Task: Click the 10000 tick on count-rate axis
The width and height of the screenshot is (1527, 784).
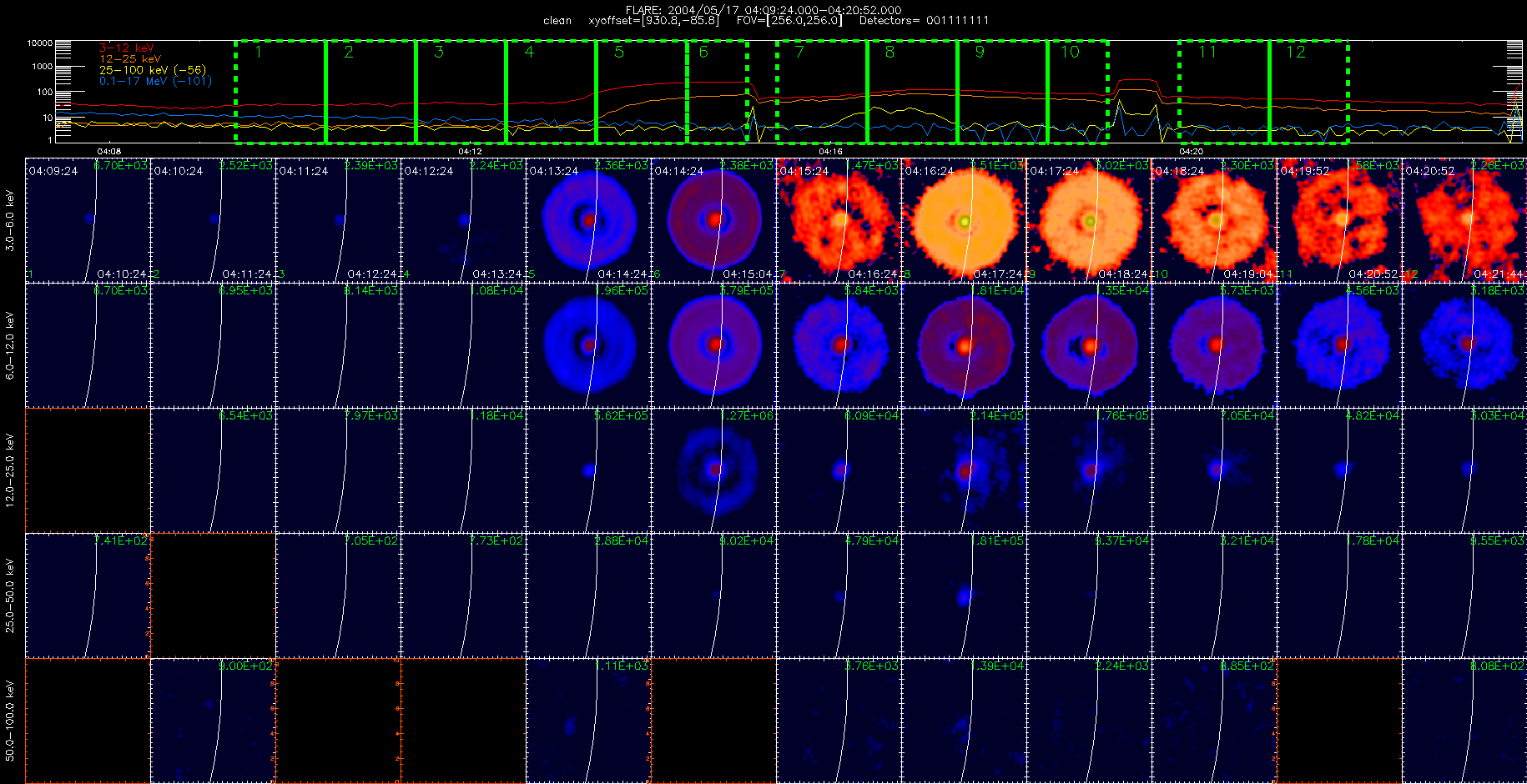Action: (x=39, y=43)
